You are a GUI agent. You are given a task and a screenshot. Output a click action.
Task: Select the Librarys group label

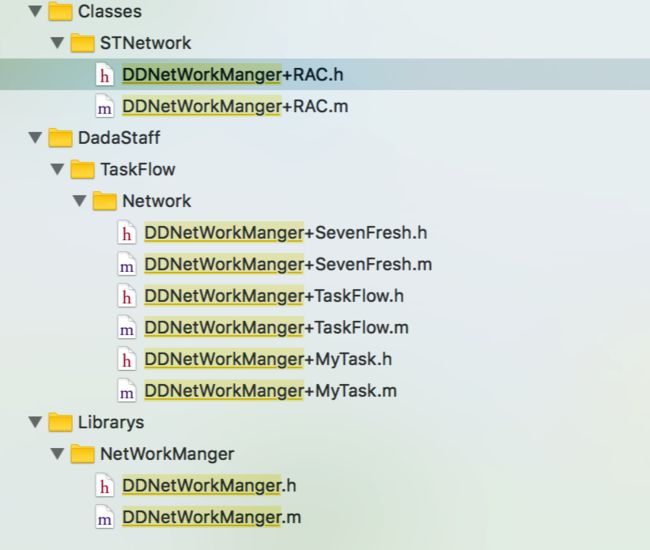(111, 422)
